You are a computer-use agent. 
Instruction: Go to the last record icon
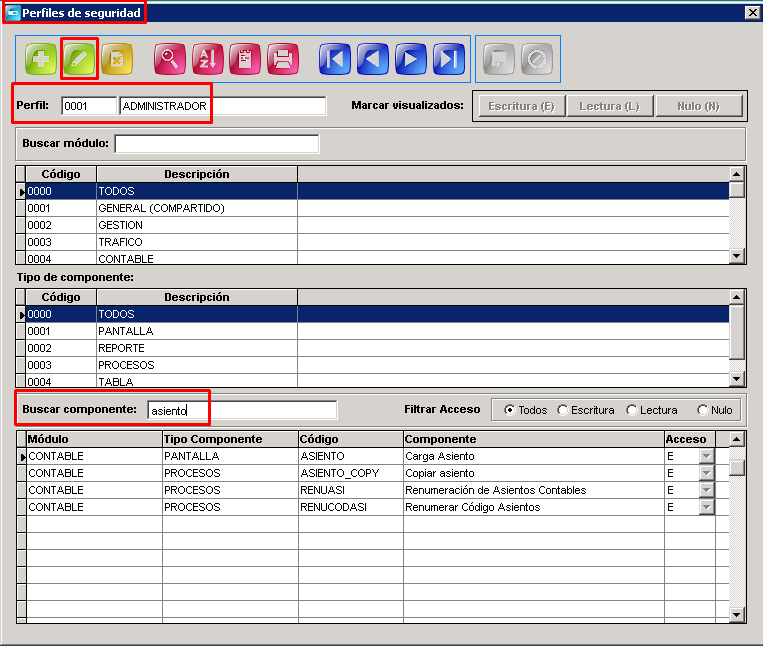(449, 59)
